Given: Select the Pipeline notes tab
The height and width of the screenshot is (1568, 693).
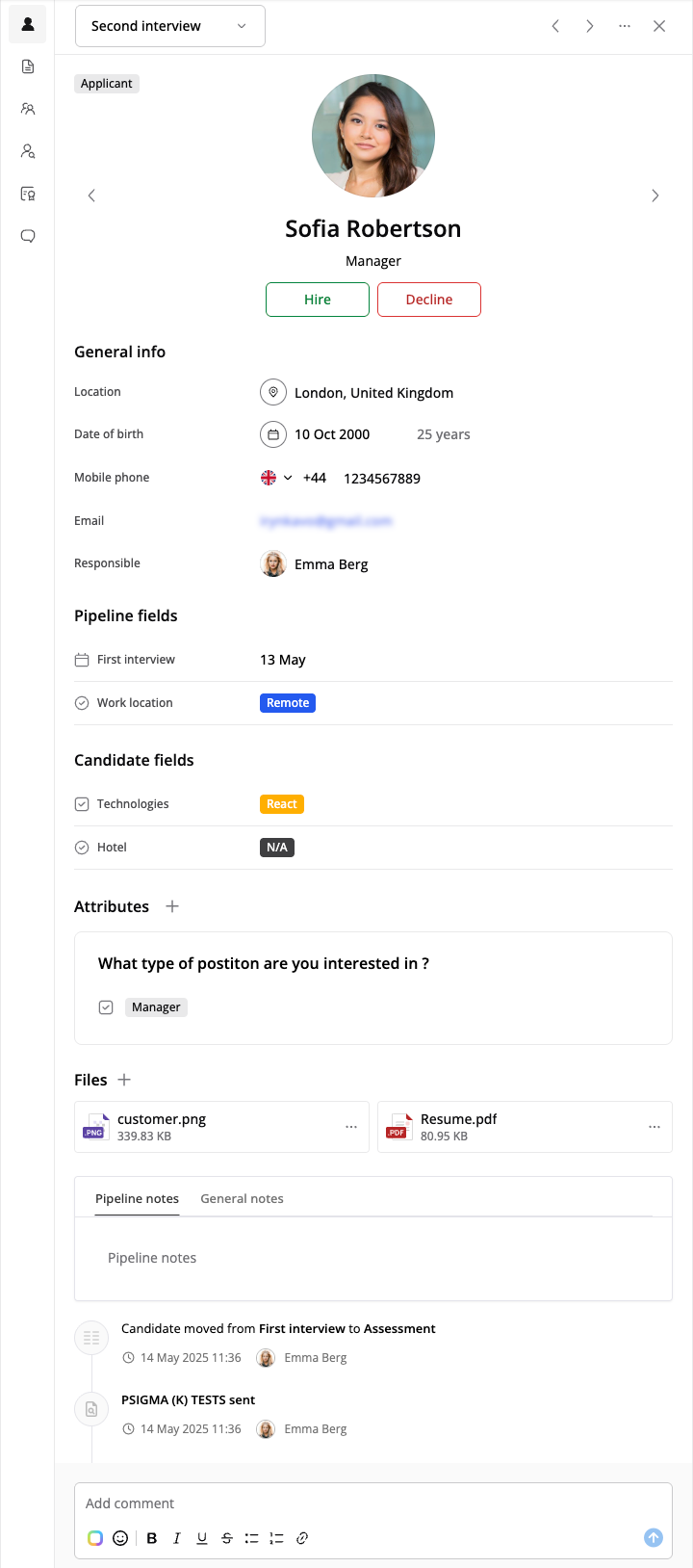Looking at the screenshot, I should pyautogui.click(x=137, y=1199).
